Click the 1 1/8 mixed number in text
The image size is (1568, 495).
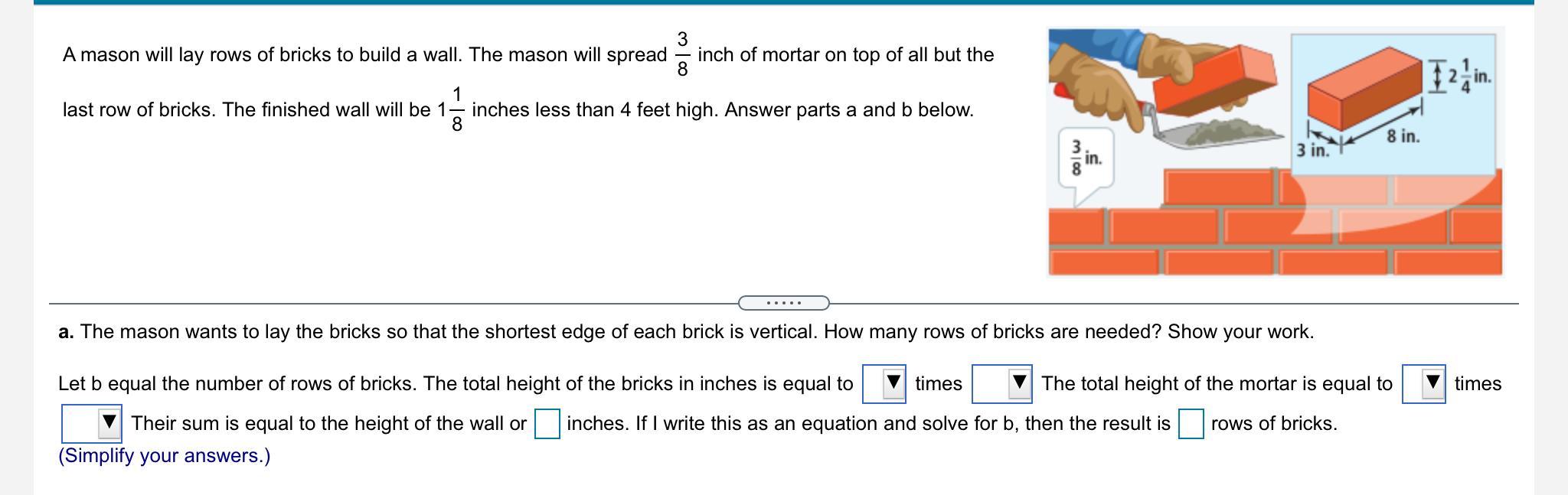[x=450, y=109]
